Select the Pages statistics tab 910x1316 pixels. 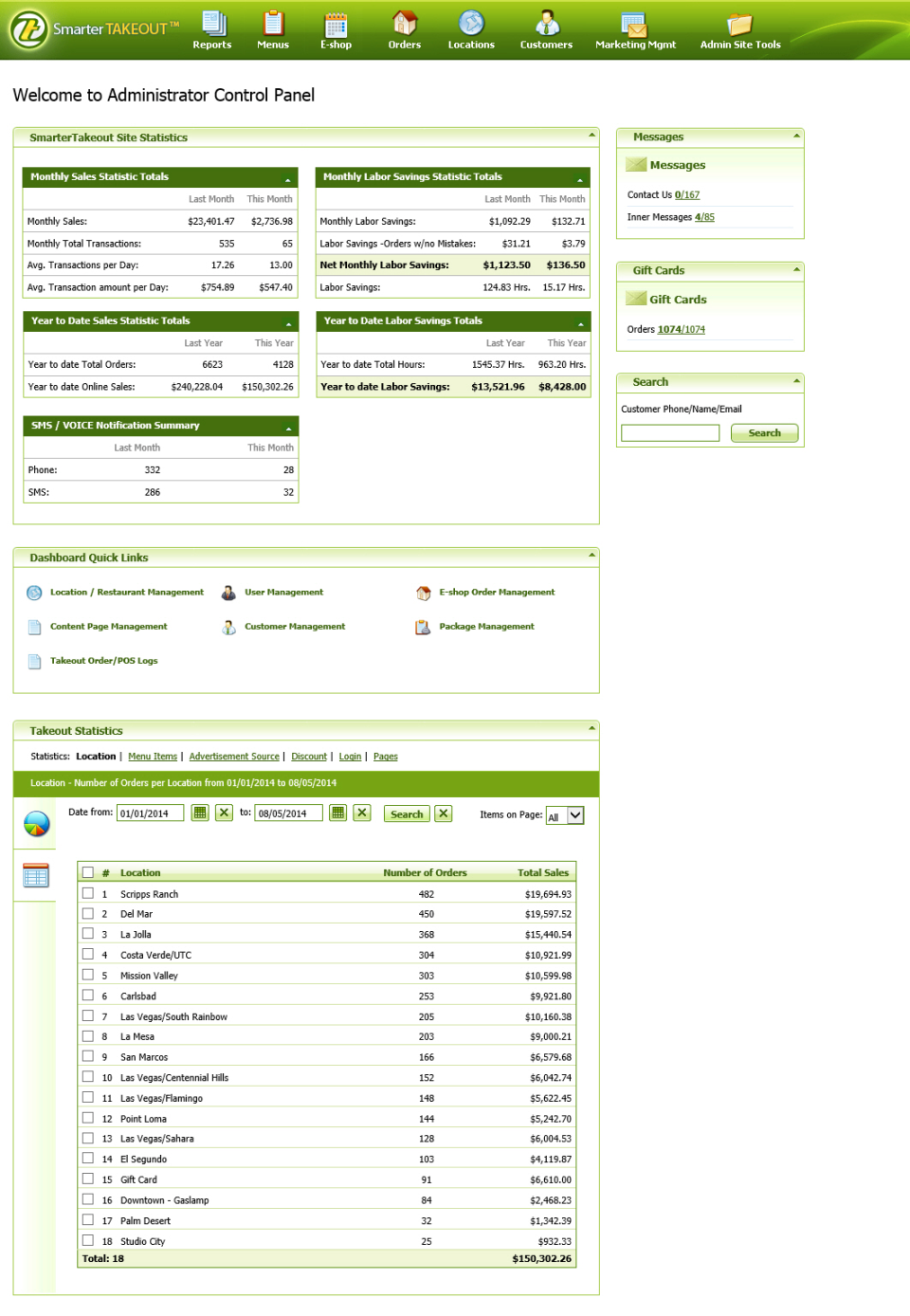pos(386,757)
